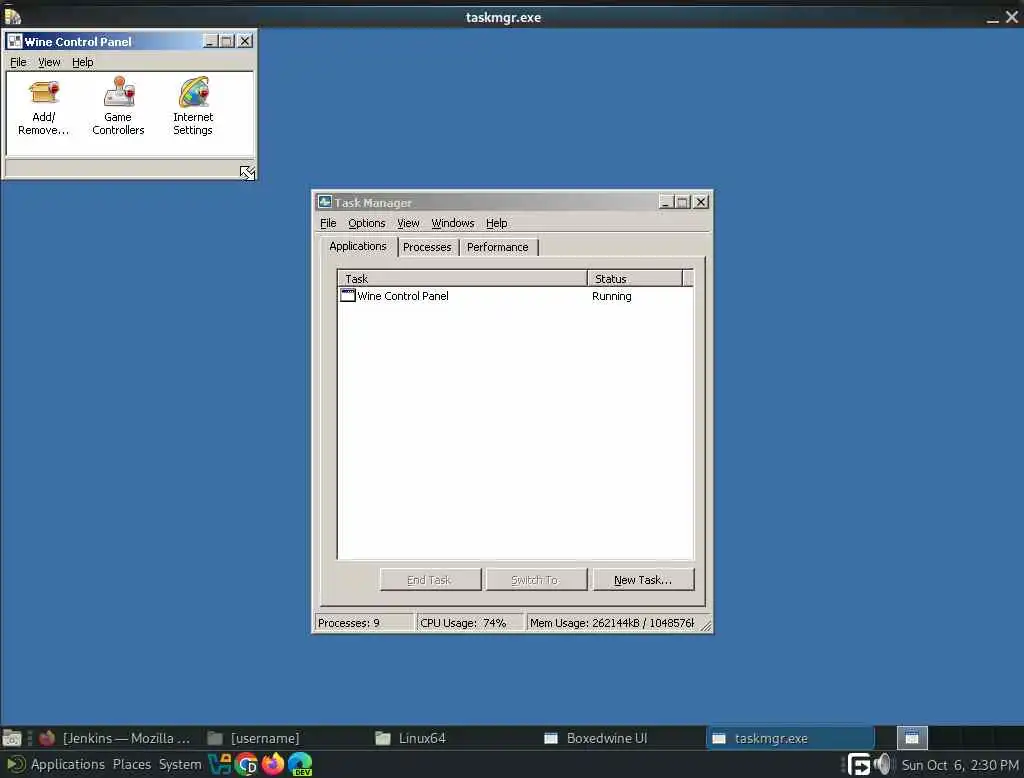Click the resize grip in Wine Control Panel
The image size is (1024, 778).
click(x=247, y=172)
